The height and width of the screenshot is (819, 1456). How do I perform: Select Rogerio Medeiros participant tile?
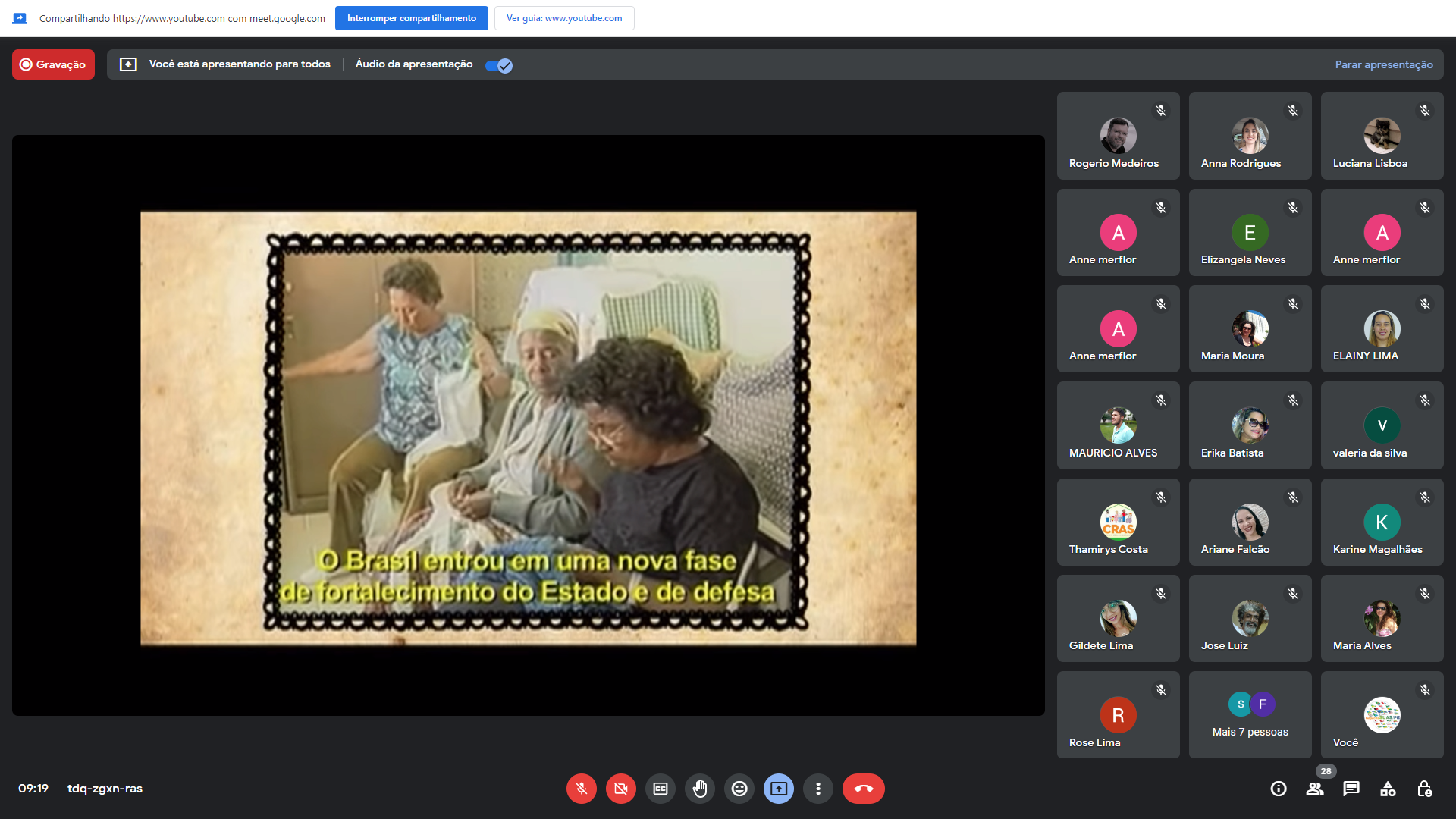coord(1118,136)
